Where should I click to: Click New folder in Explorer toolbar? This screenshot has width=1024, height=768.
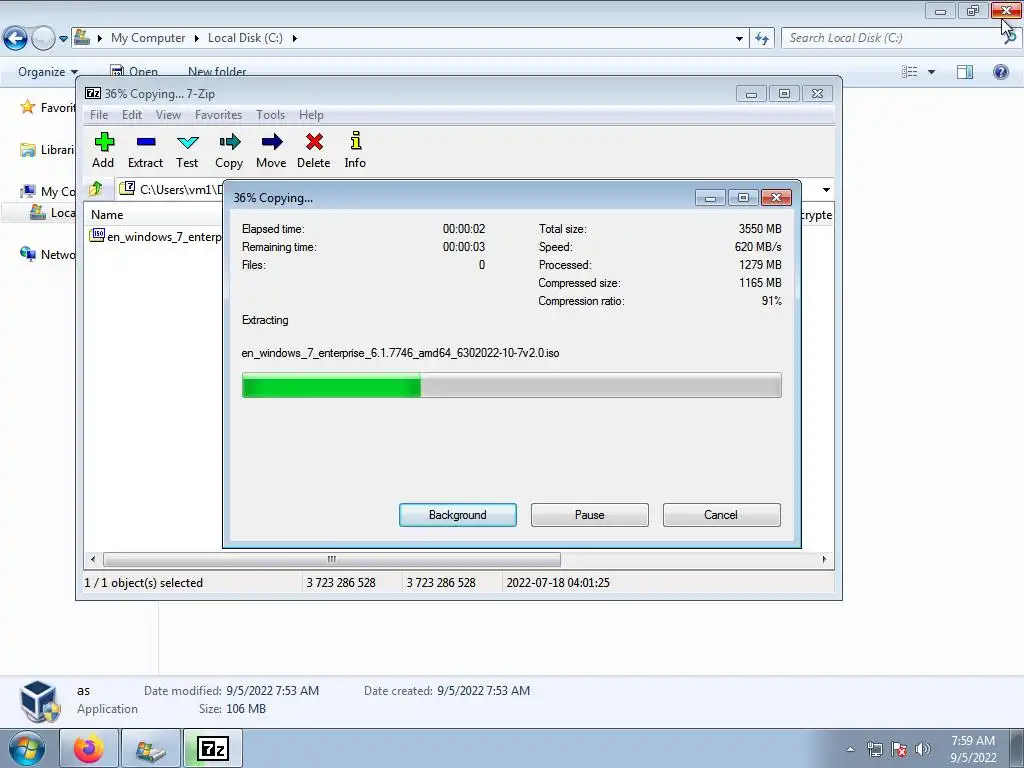[217, 72]
